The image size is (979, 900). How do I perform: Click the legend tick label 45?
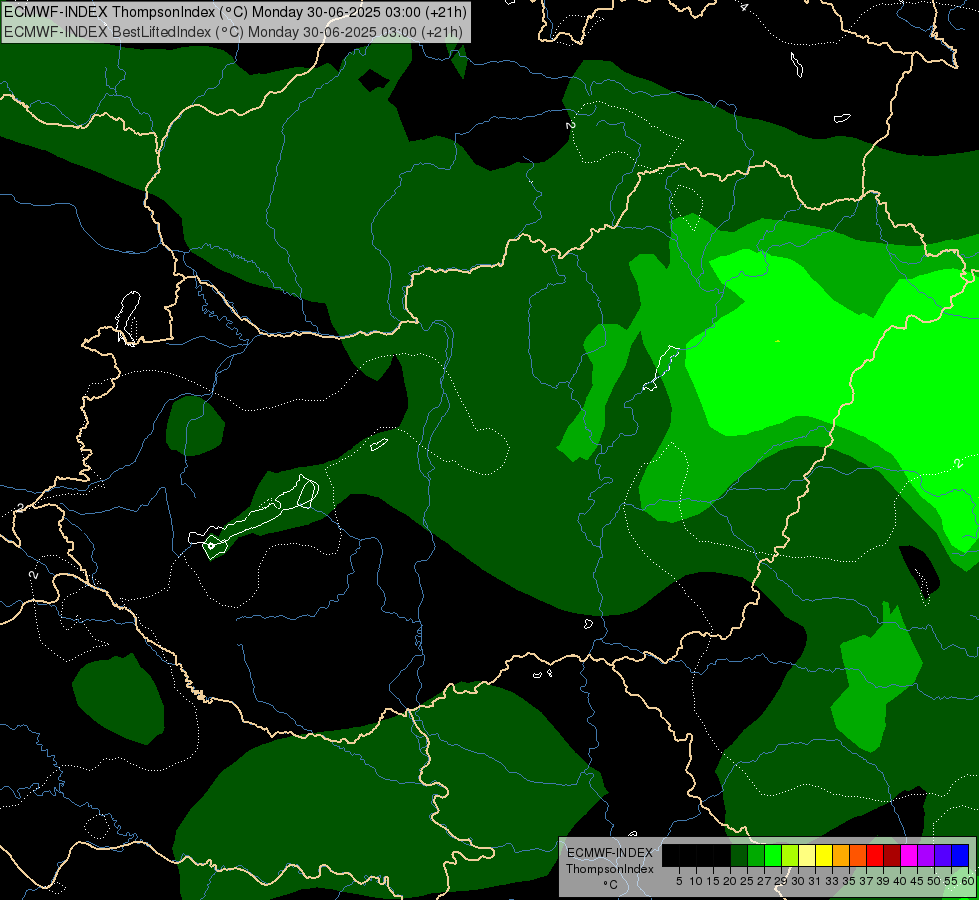[917, 881]
